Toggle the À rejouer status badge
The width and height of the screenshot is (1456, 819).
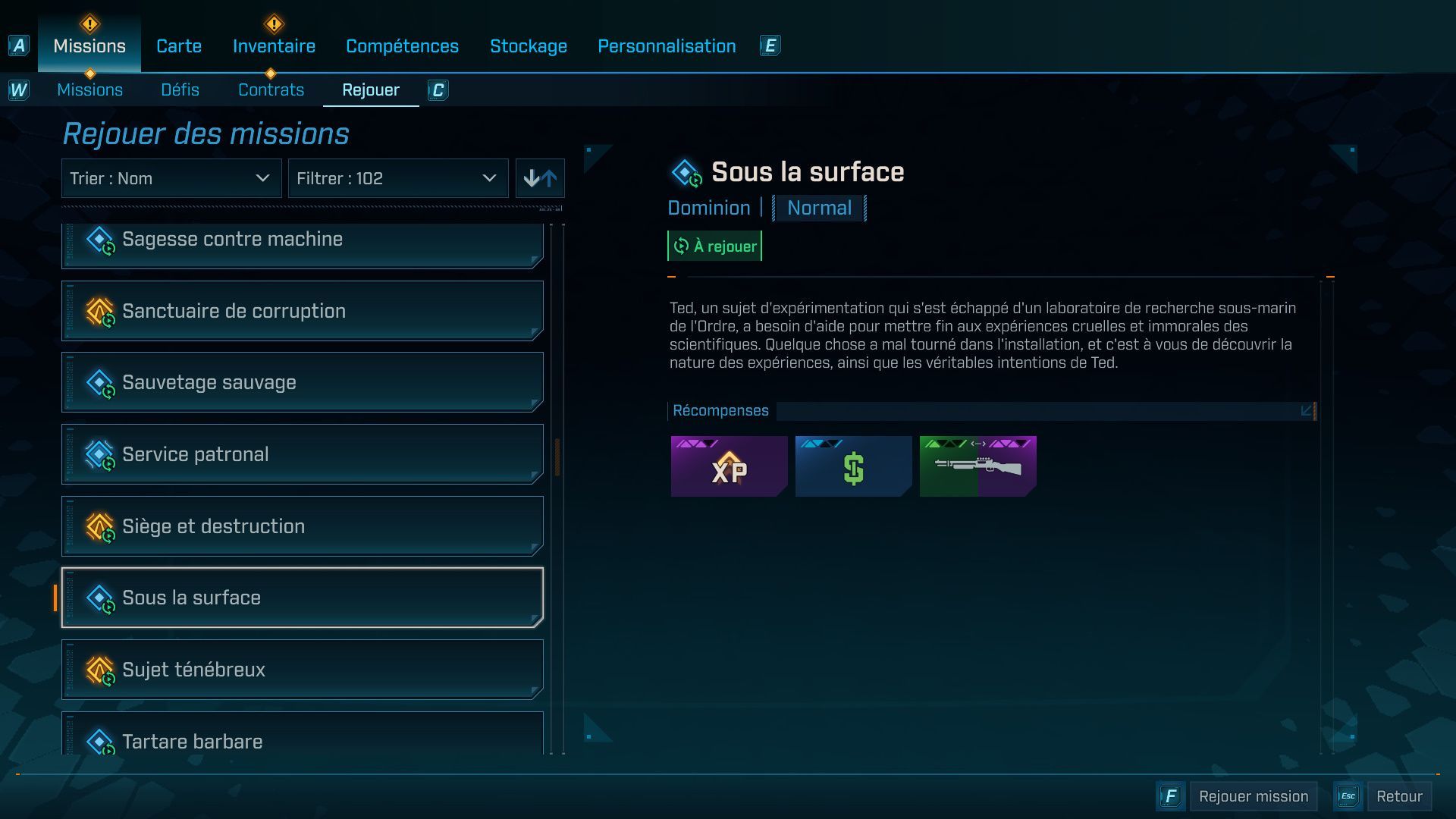coord(714,246)
